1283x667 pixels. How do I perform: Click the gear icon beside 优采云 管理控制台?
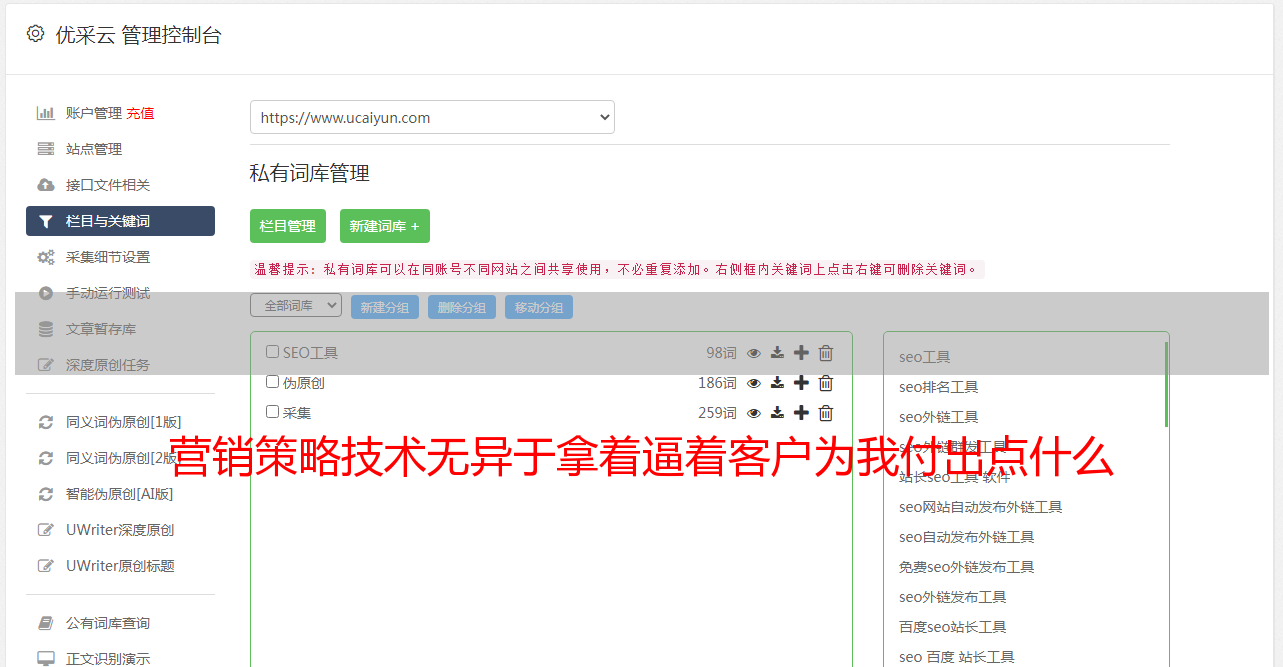36,34
